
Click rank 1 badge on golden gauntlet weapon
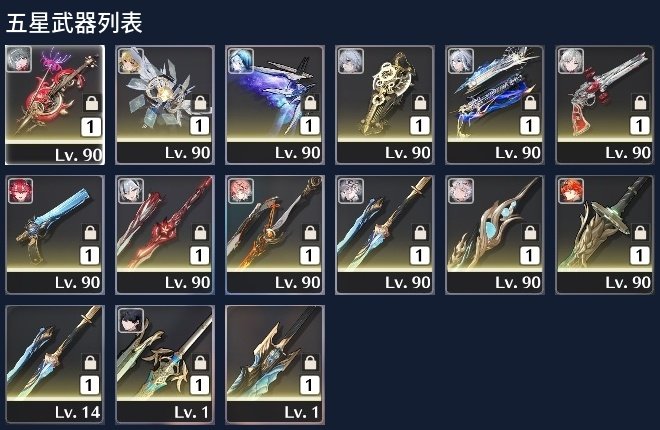tap(420, 126)
